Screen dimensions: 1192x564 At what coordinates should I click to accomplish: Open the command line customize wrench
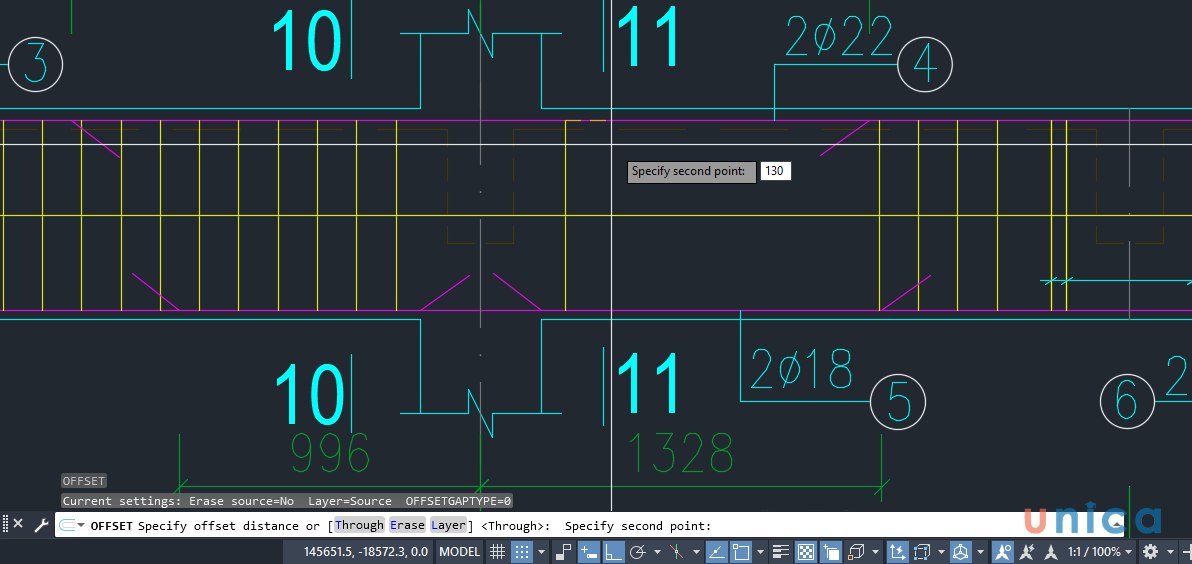[x=41, y=524]
